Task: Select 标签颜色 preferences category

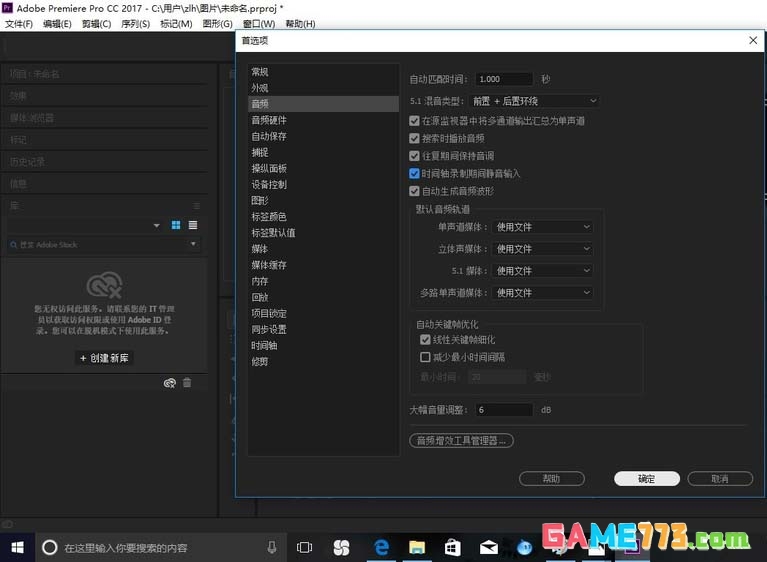Action: click(323, 217)
